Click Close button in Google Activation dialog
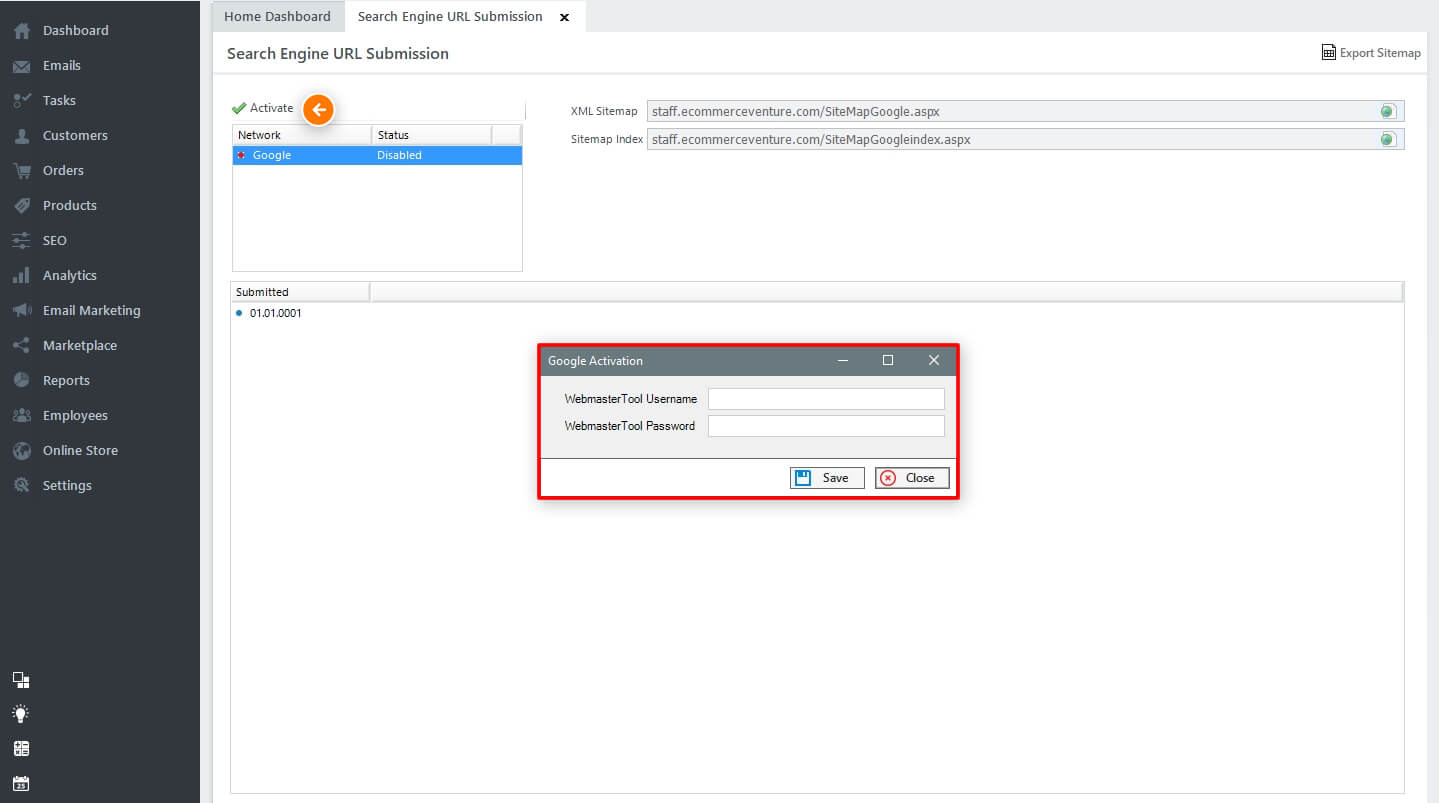Image resolution: width=1439 pixels, height=803 pixels. 912,478
